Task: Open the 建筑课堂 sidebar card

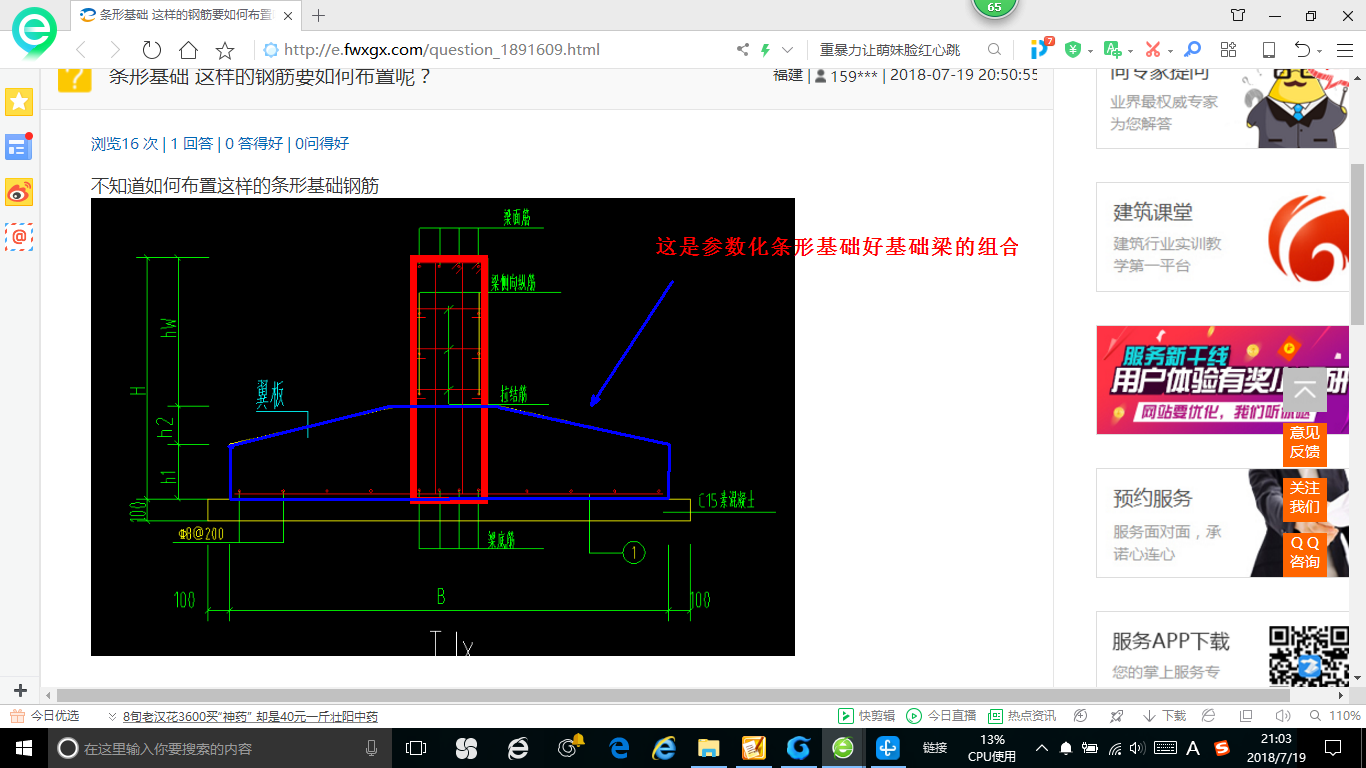Action: tap(1222, 237)
